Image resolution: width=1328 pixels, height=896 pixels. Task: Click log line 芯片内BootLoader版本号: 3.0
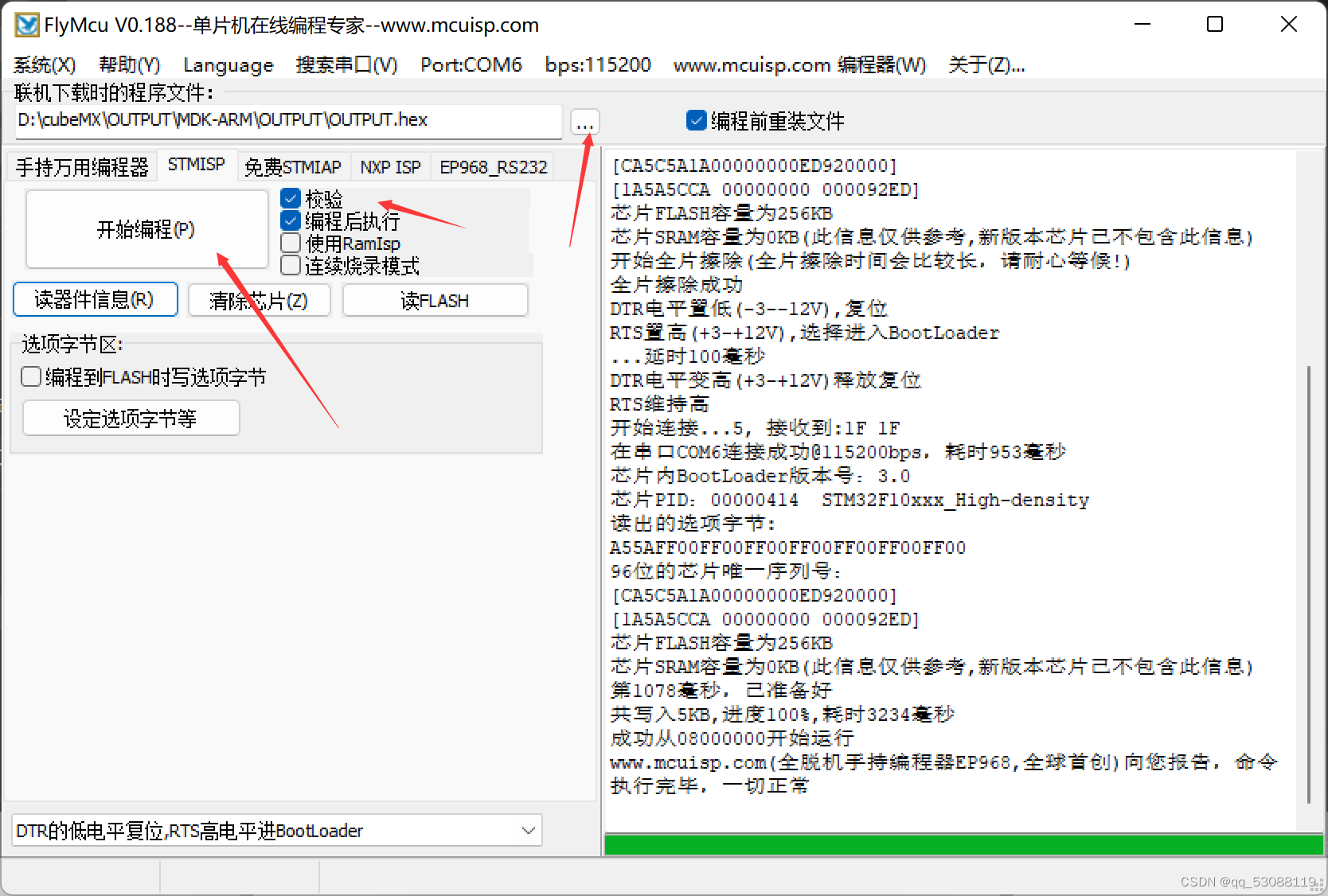[x=760, y=476]
